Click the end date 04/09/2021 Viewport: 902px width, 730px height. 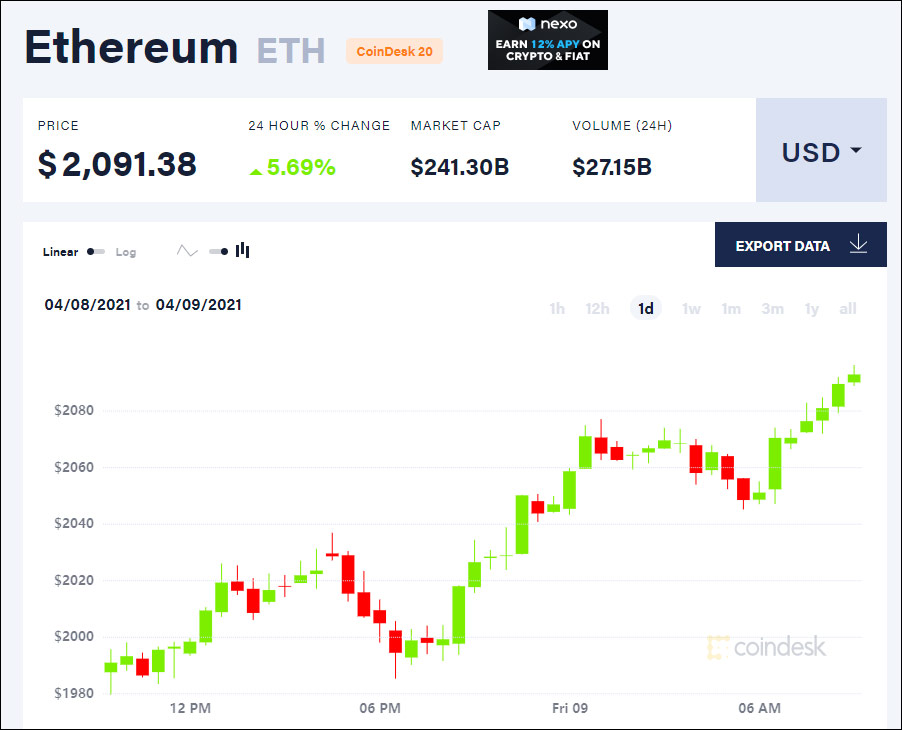[198, 304]
